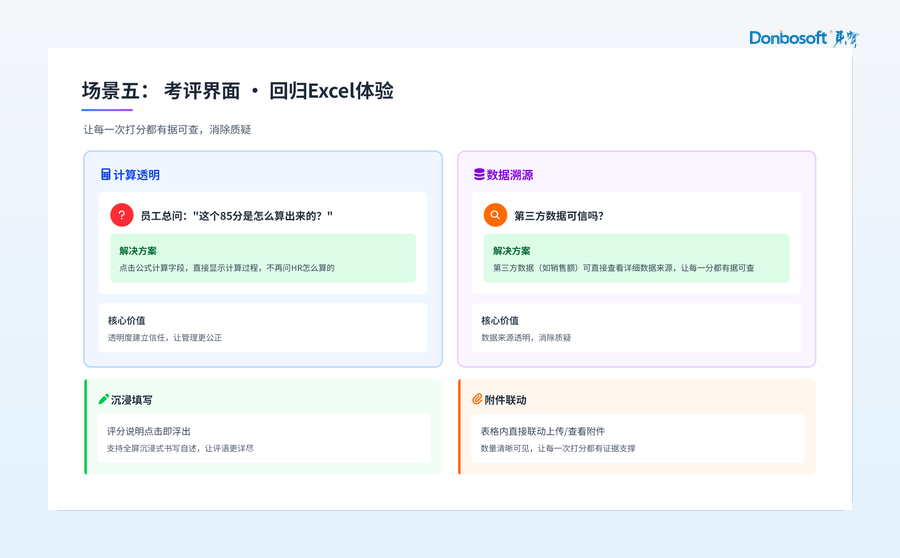Click the Donbosoft logo

coord(804,38)
